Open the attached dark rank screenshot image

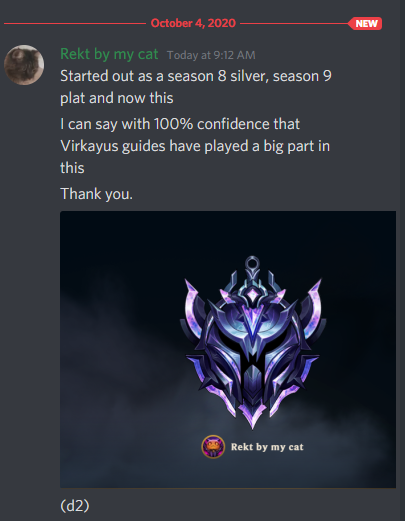click(x=228, y=349)
